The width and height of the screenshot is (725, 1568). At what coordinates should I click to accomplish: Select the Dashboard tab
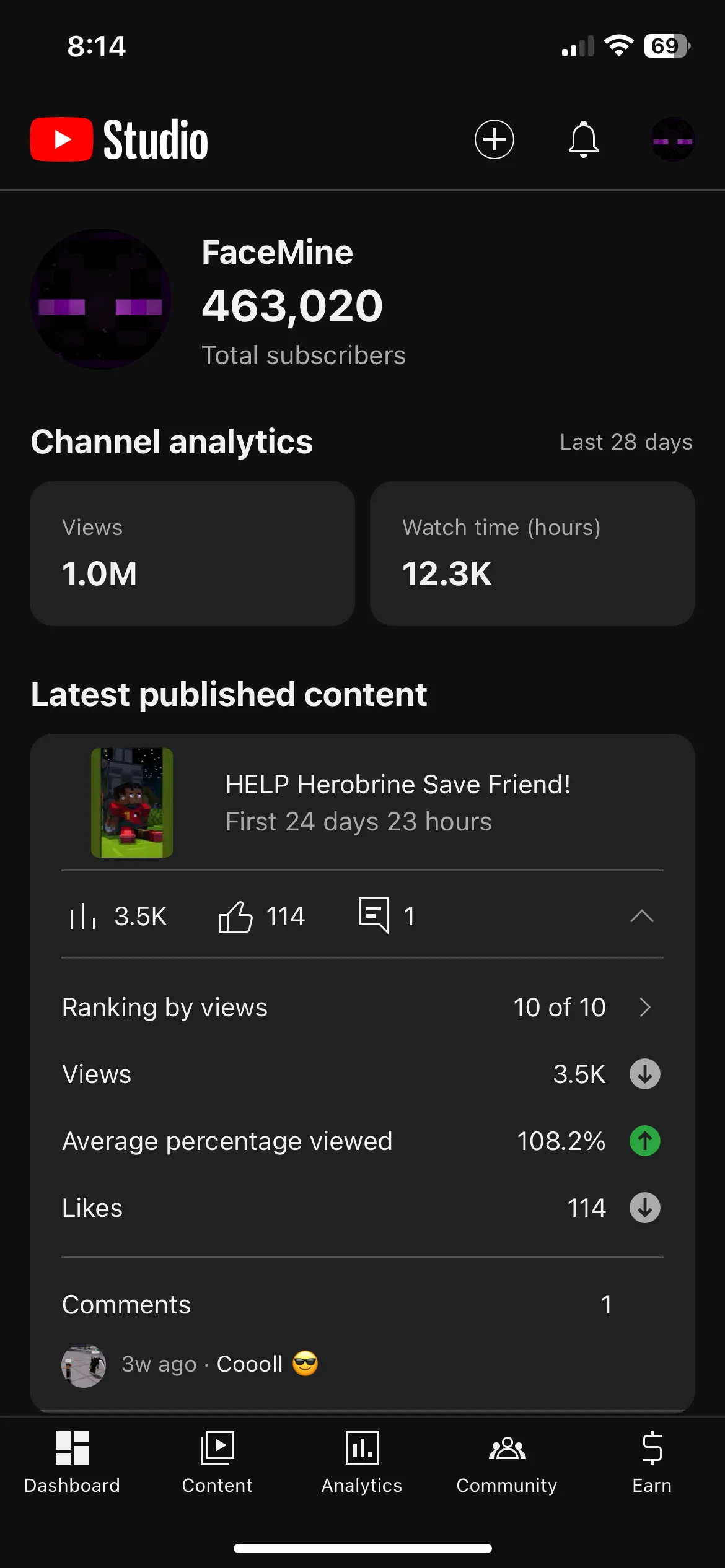coord(72,1461)
